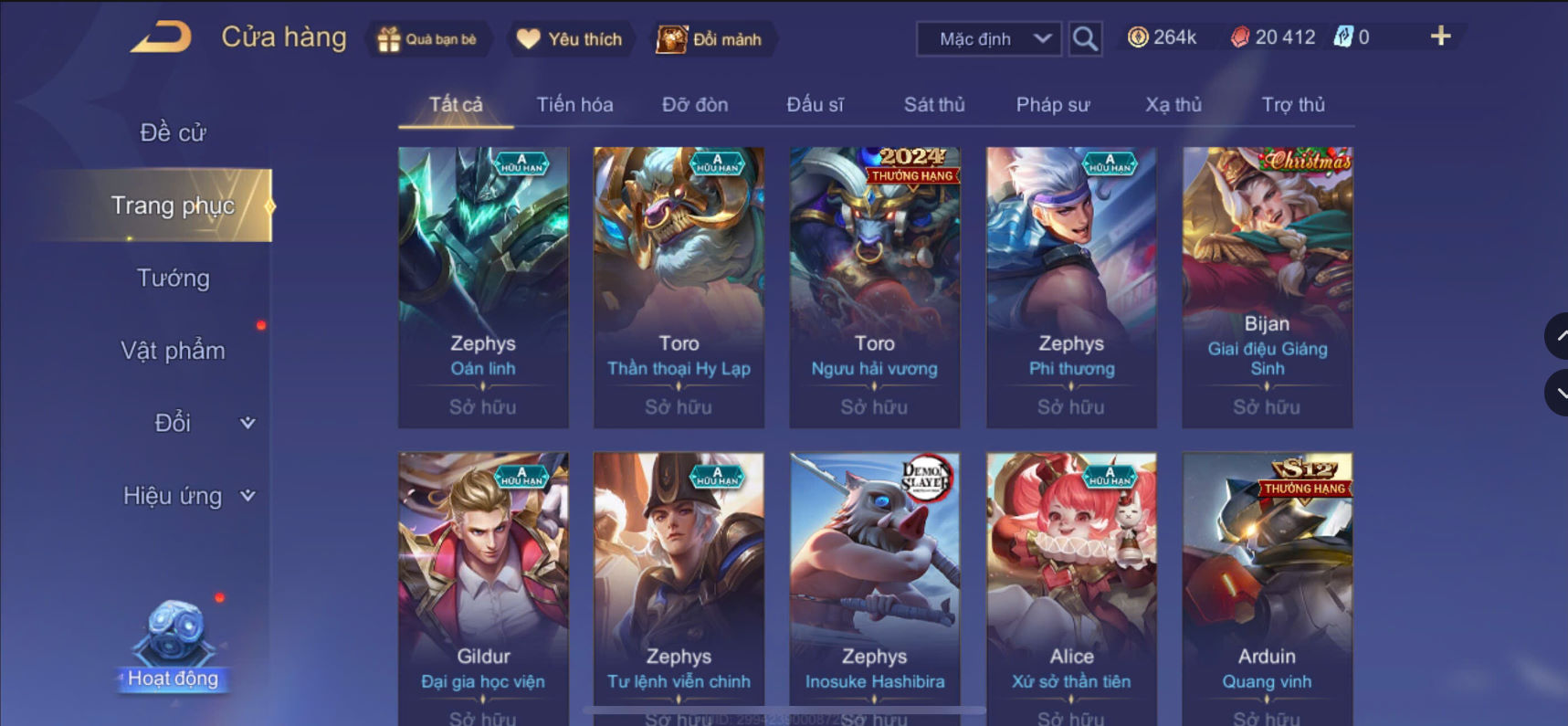This screenshot has height=726, width=1568.
Task: Open the search magnifier icon
Action: coord(1085,39)
